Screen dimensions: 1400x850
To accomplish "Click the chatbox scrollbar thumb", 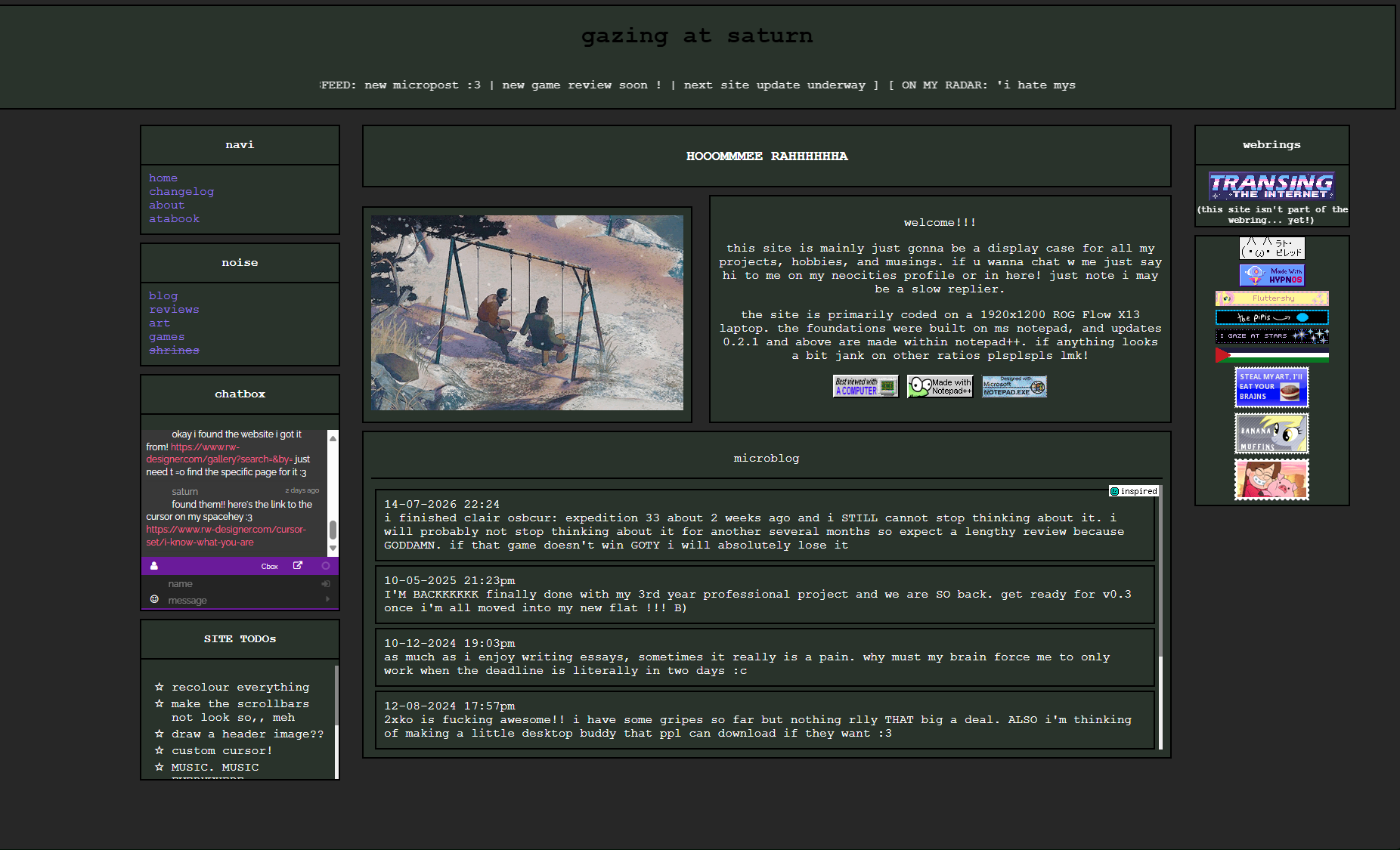I will [333, 530].
